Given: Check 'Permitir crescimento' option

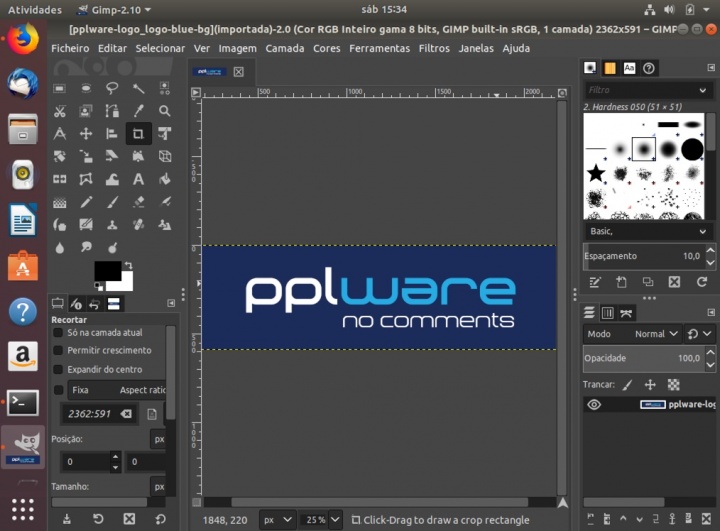Looking at the screenshot, I should click(x=58, y=351).
